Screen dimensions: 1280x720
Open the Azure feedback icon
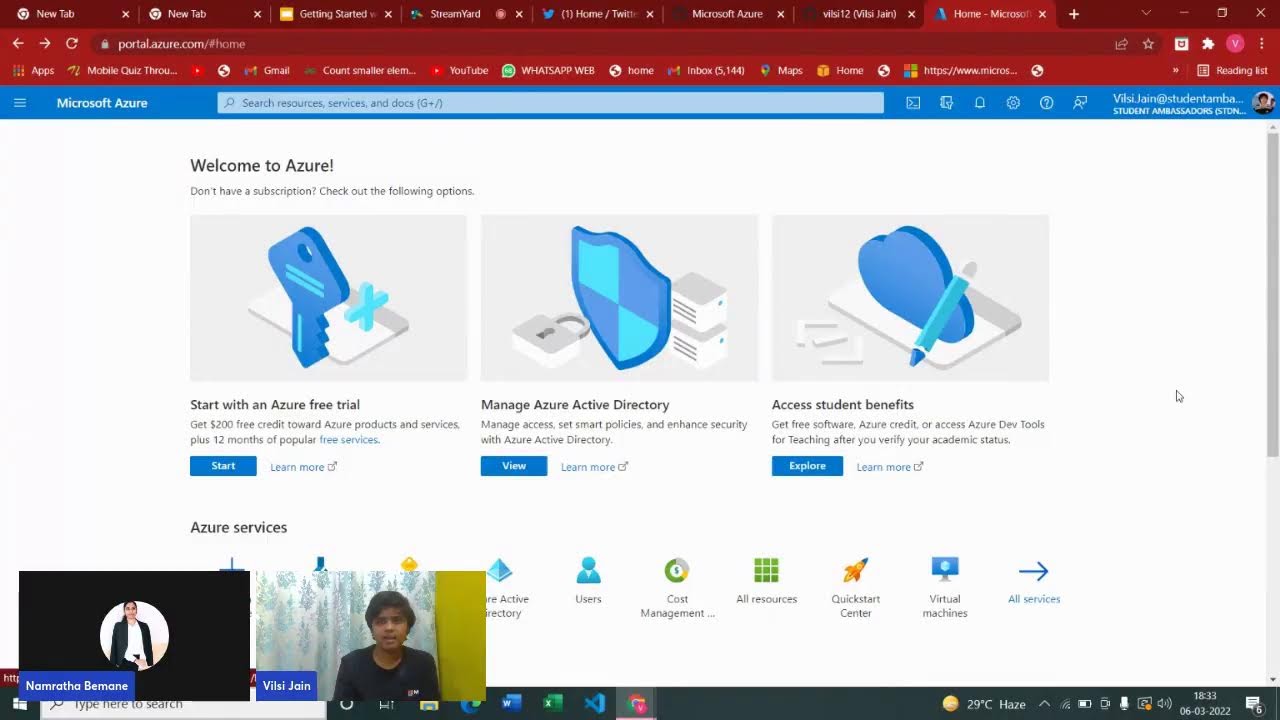pos(1080,103)
